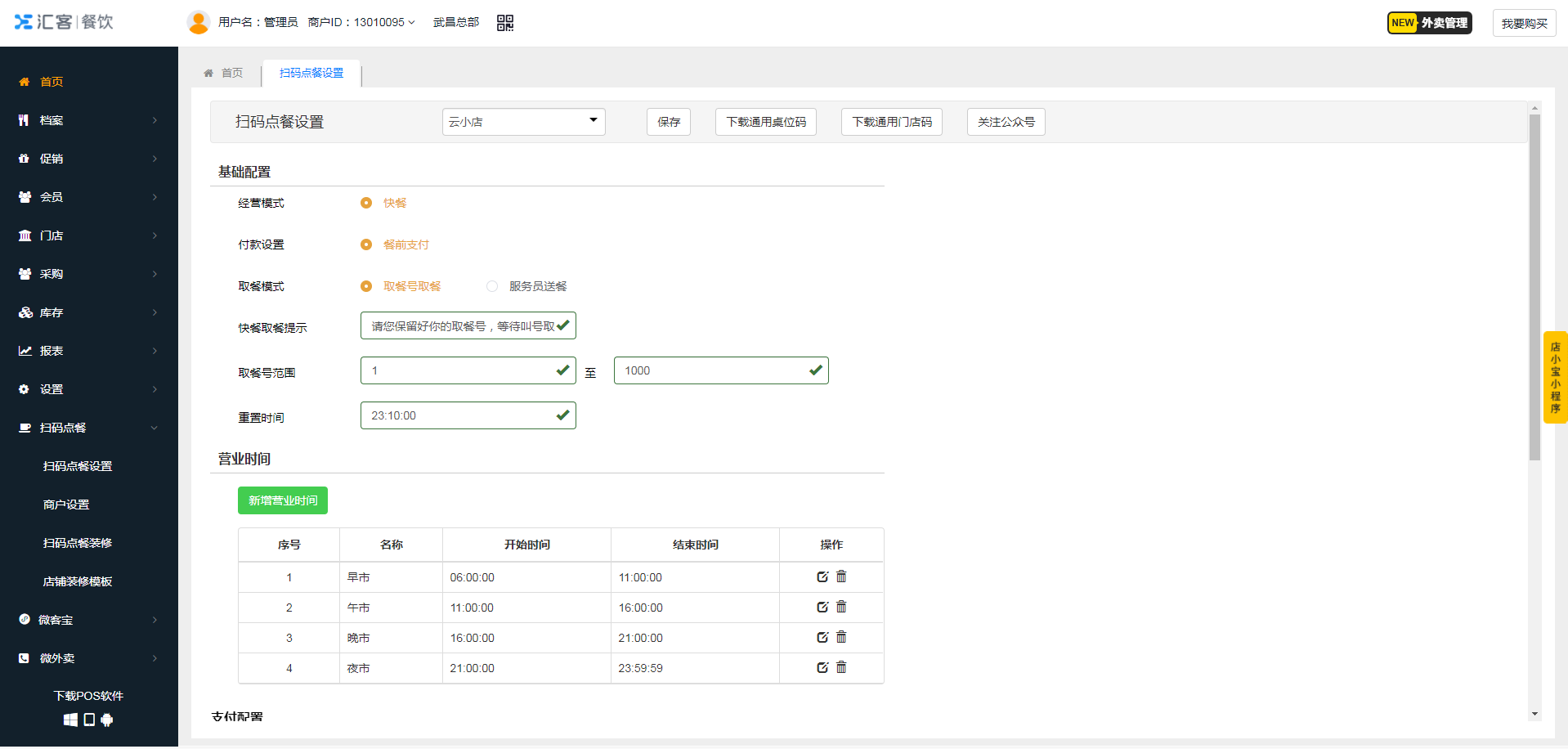Click the 库存 sidebar icon
The width and height of the screenshot is (1568, 749).
click(24, 312)
